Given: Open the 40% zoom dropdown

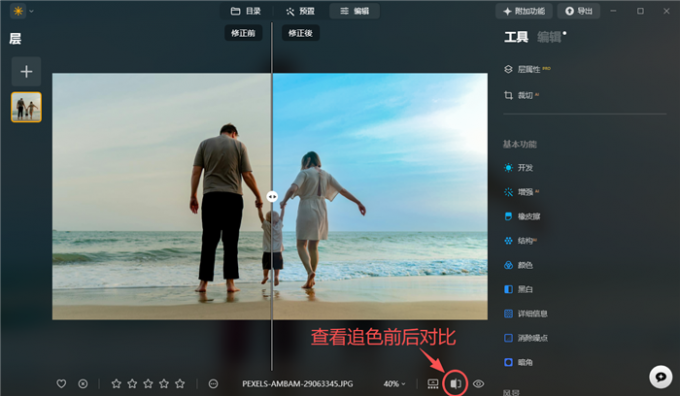Looking at the screenshot, I should pyautogui.click(x=394, y=384).
